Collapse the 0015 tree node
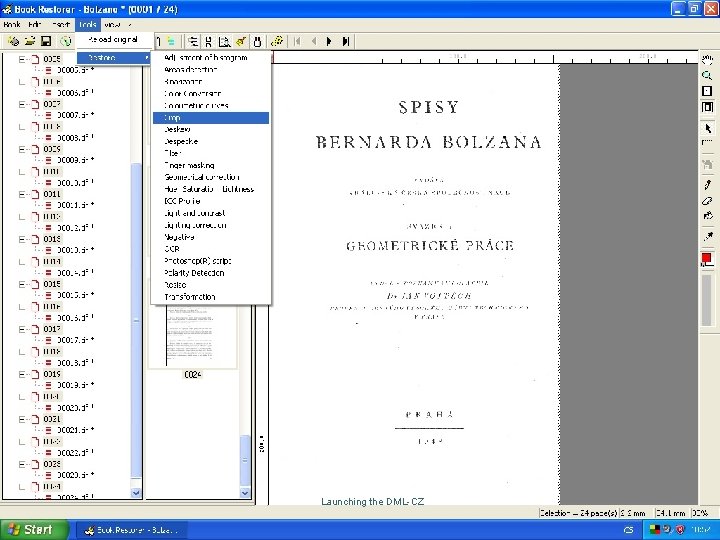The height and width of the screenshot is (540, 720). 22,284
